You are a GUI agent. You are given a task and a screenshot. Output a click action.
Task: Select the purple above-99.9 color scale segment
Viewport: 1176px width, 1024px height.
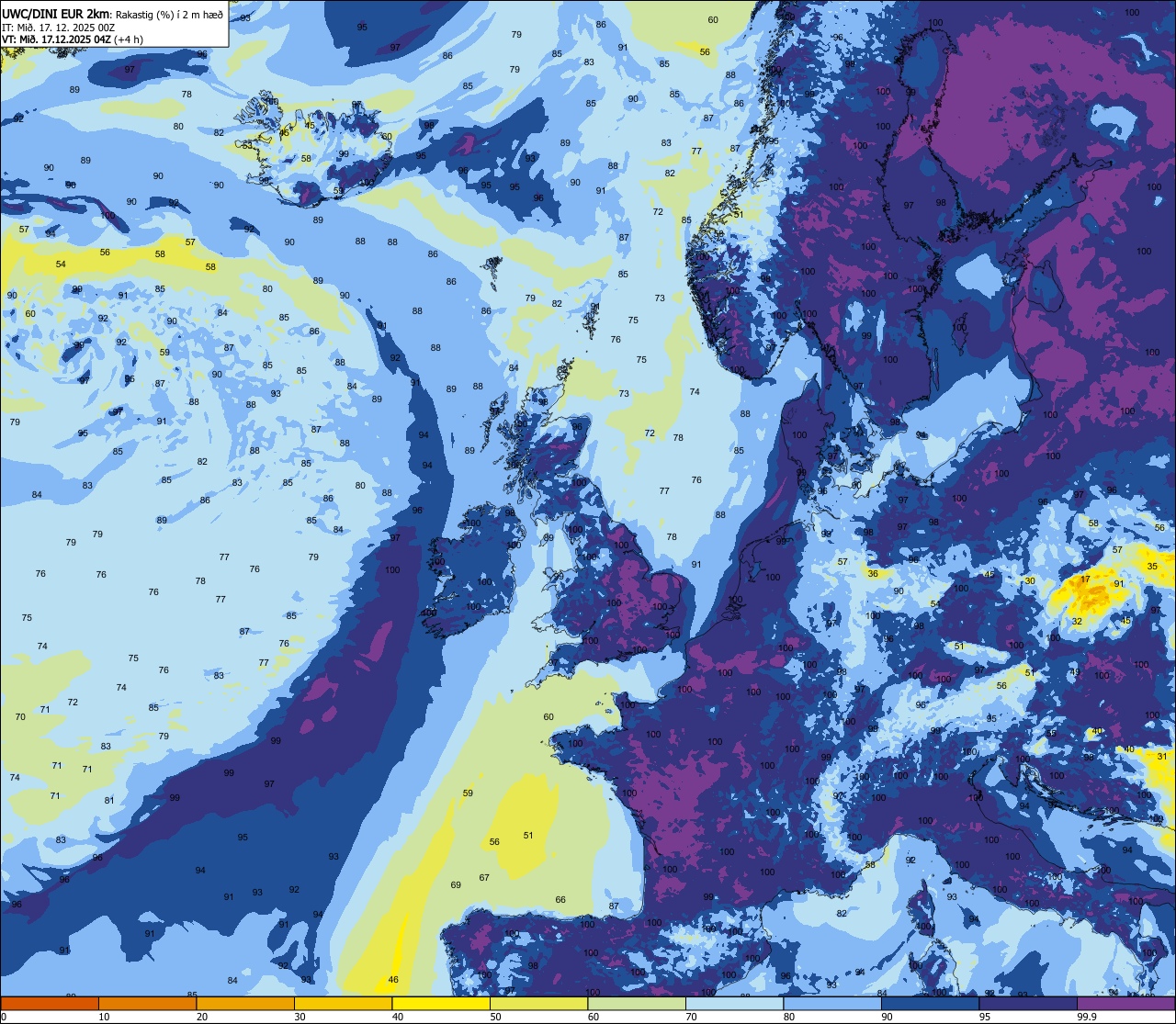coord(1125,1003)
